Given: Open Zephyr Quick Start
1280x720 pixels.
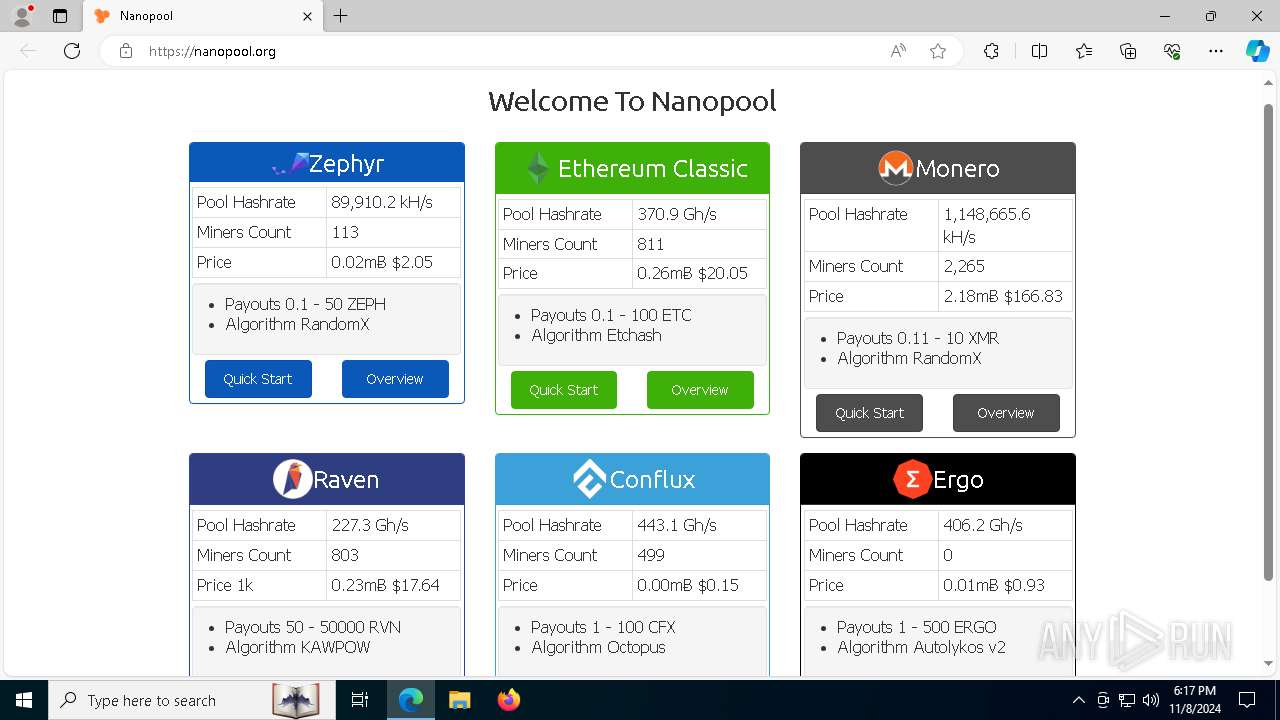Looking at the screenshot, I should tap(258, 379).
